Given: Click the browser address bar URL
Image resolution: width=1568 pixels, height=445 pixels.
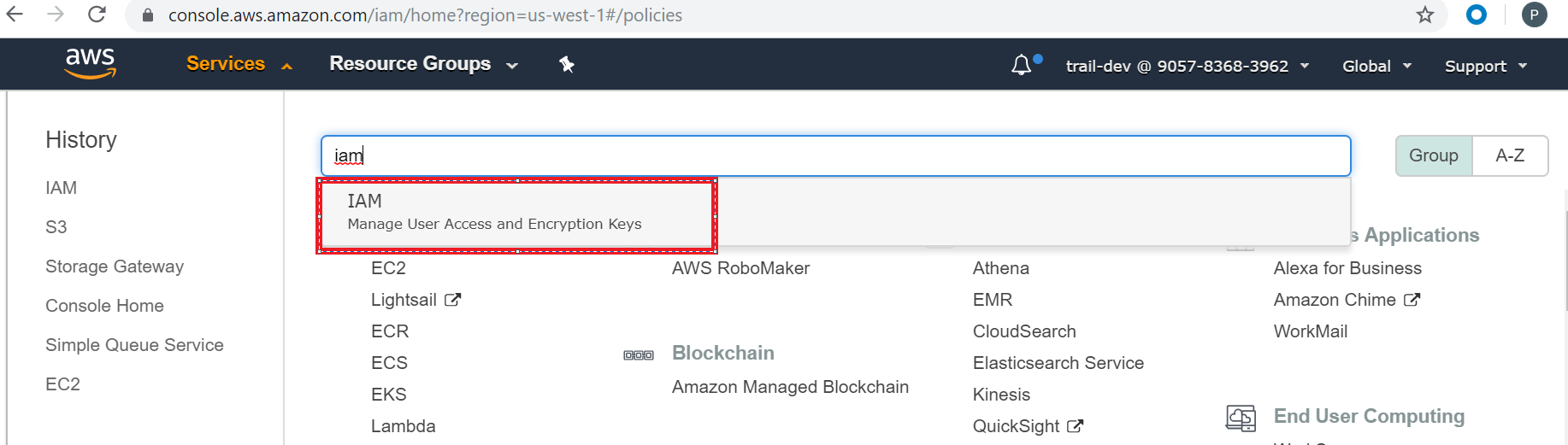Looking at the screenshot, I should coord(425,15).
